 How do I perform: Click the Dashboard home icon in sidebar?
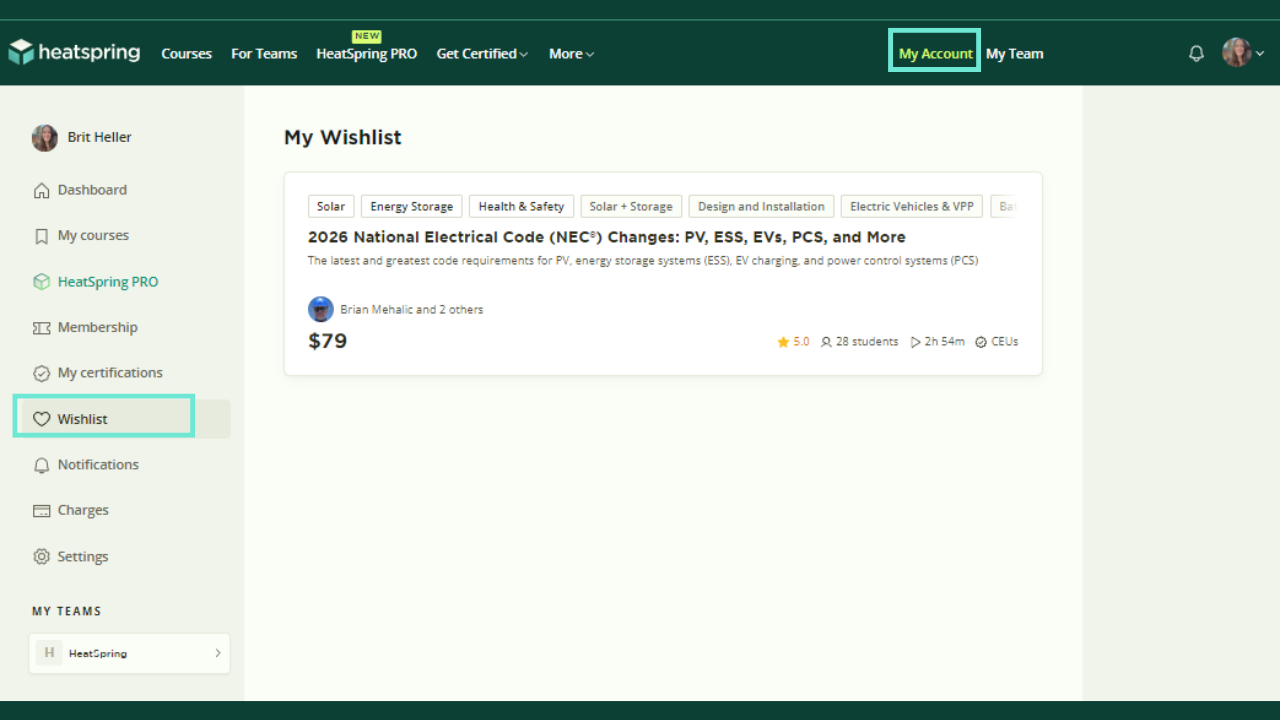tap(41, 190)
